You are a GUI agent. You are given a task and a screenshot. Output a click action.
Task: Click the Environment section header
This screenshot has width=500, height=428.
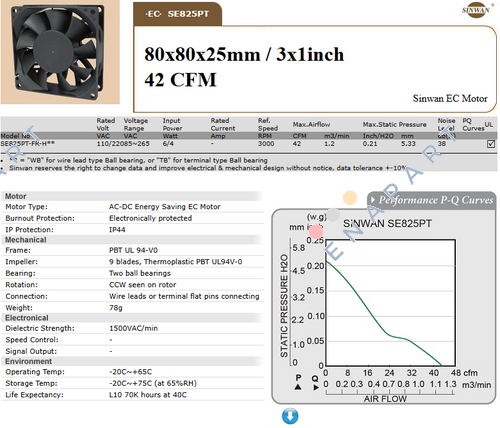28,361
